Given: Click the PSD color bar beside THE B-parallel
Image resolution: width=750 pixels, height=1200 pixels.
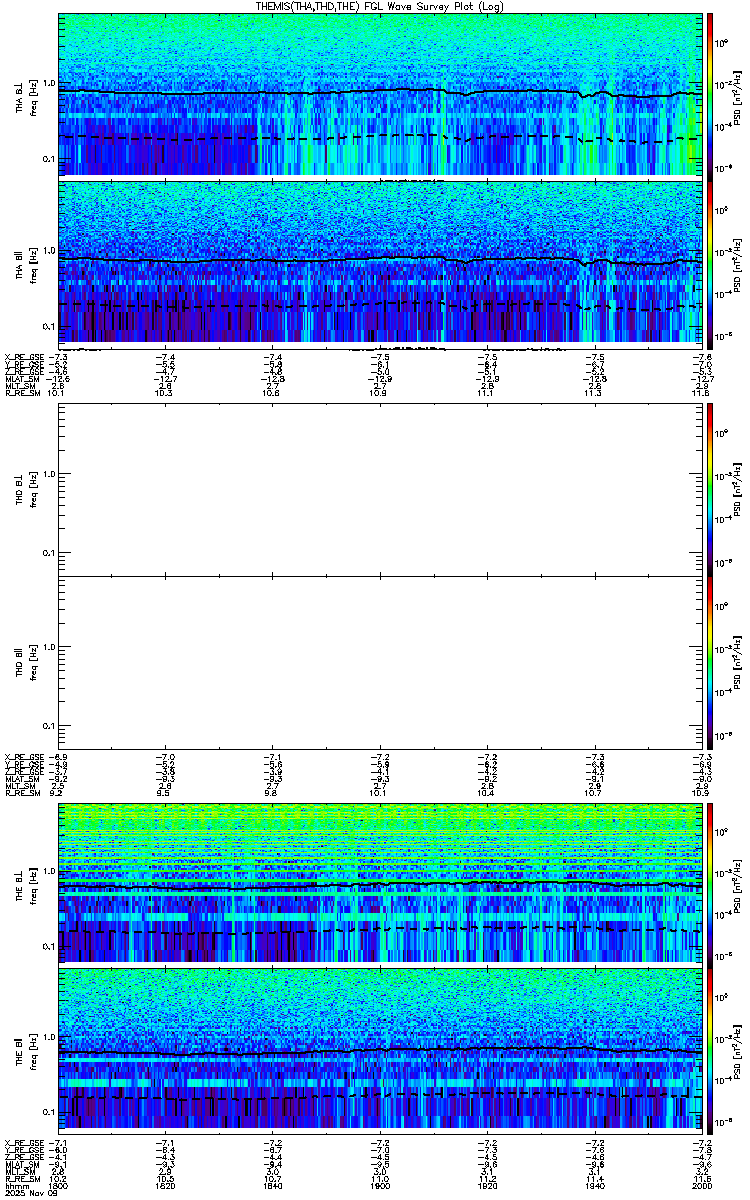Looking at the screenshot, I should click(710, 1049).
